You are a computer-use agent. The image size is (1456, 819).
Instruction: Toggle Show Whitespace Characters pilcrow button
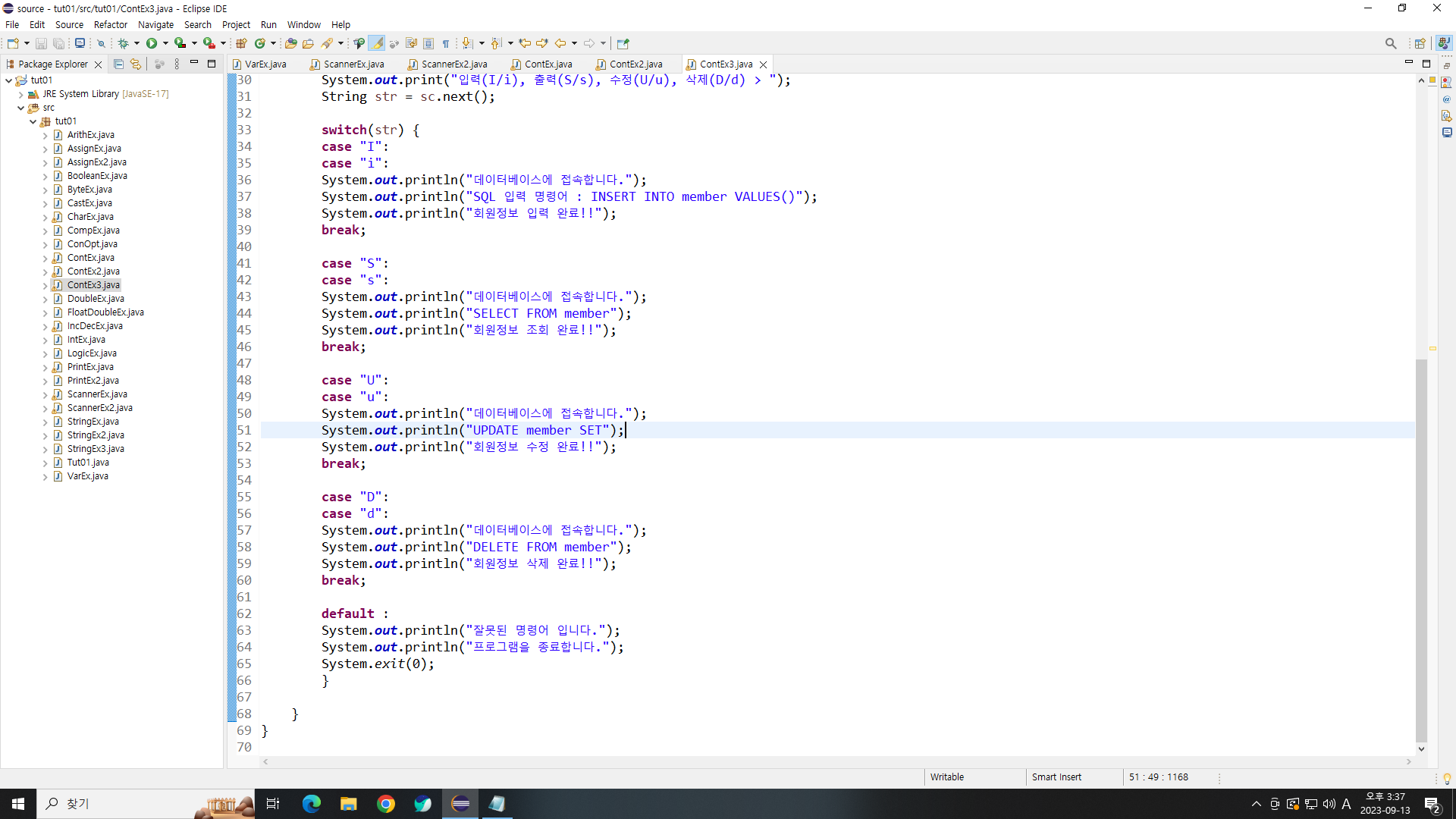pos(446,43)
